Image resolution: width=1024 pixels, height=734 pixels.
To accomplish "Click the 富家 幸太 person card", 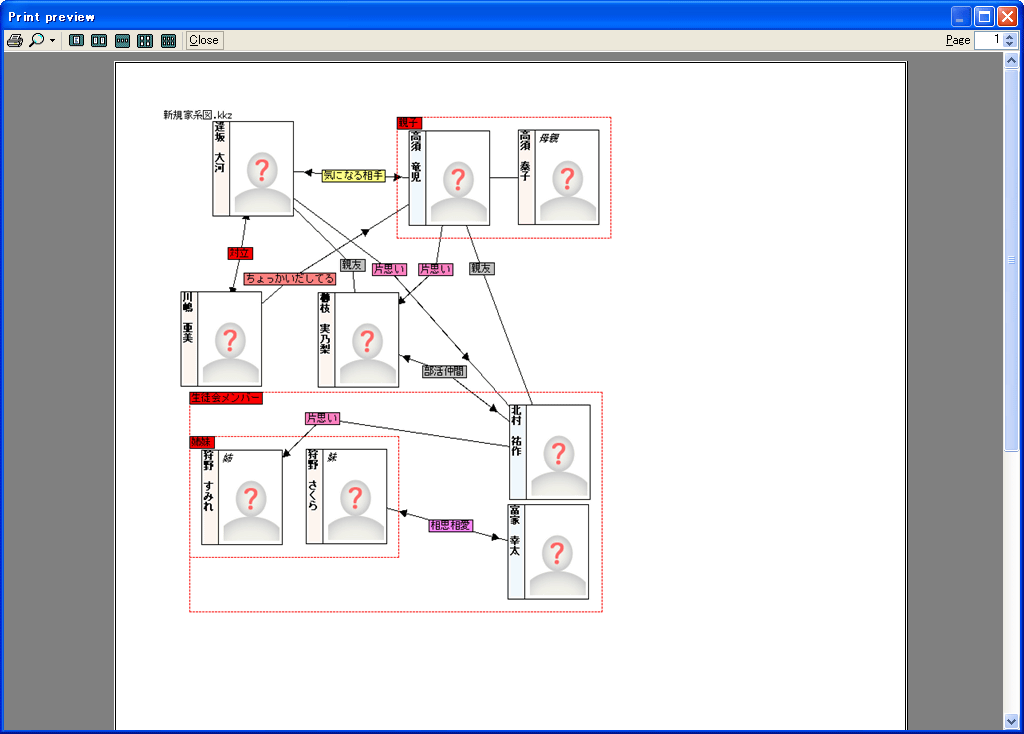I will 549,552.
